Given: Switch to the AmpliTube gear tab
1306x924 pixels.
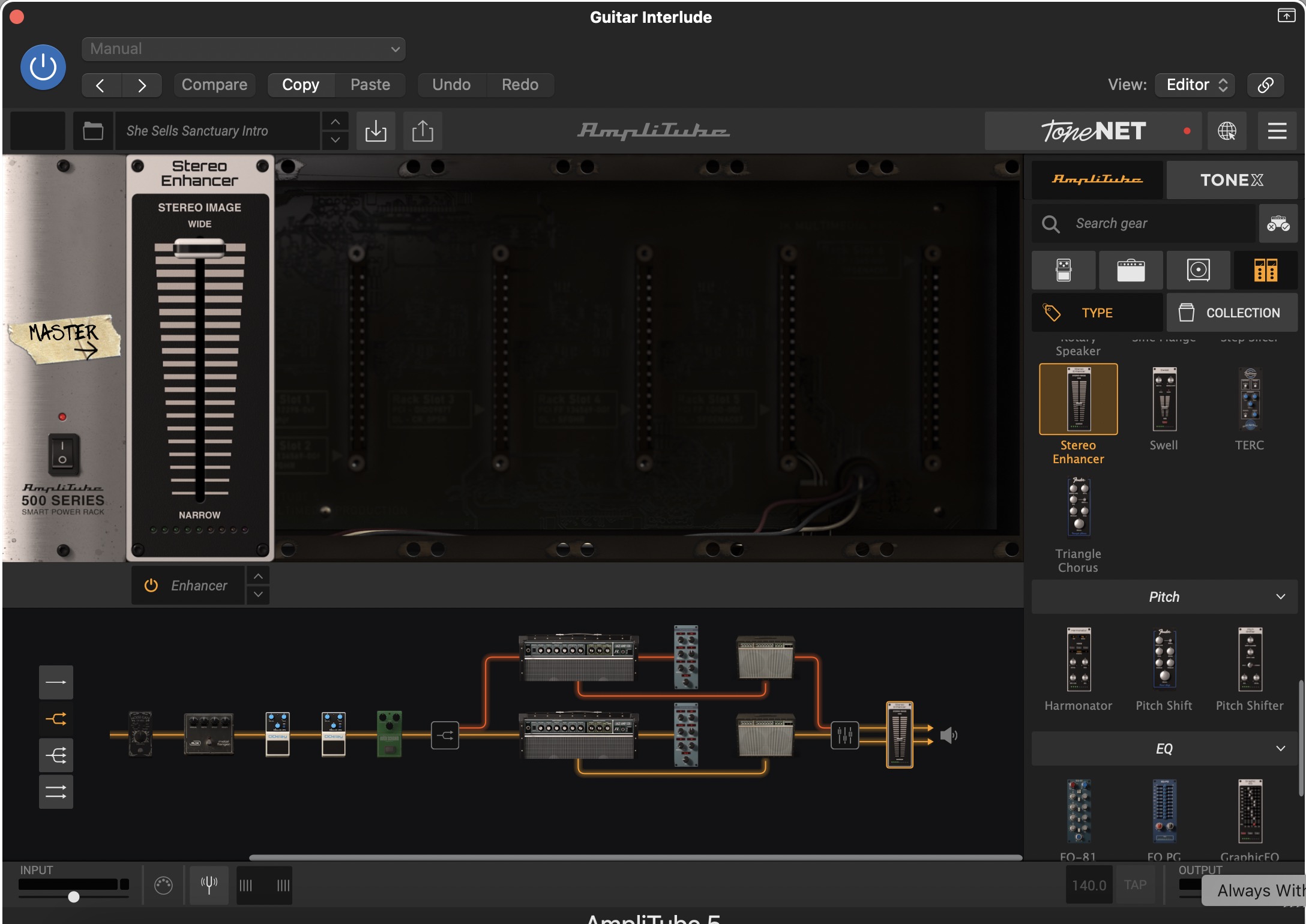Looking at the screenshot, I should tap(1097, 179).
